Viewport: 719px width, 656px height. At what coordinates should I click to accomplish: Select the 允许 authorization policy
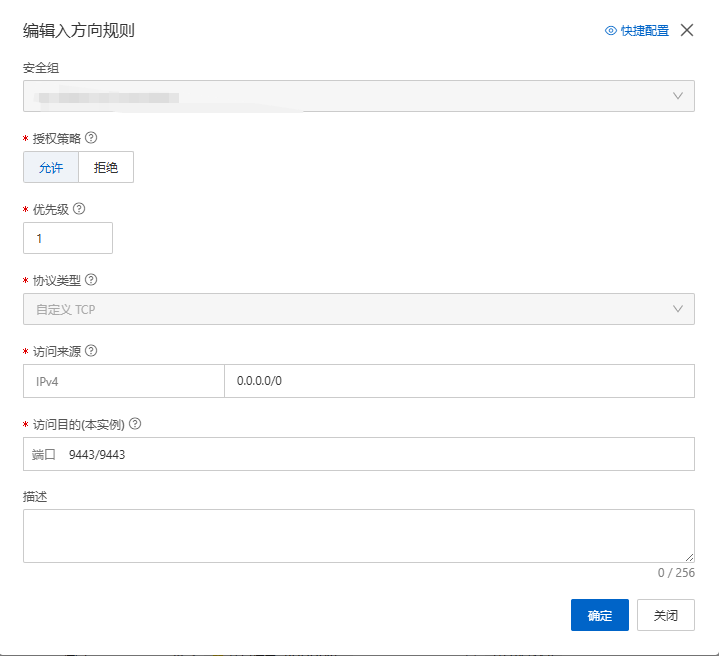point(51,167)
